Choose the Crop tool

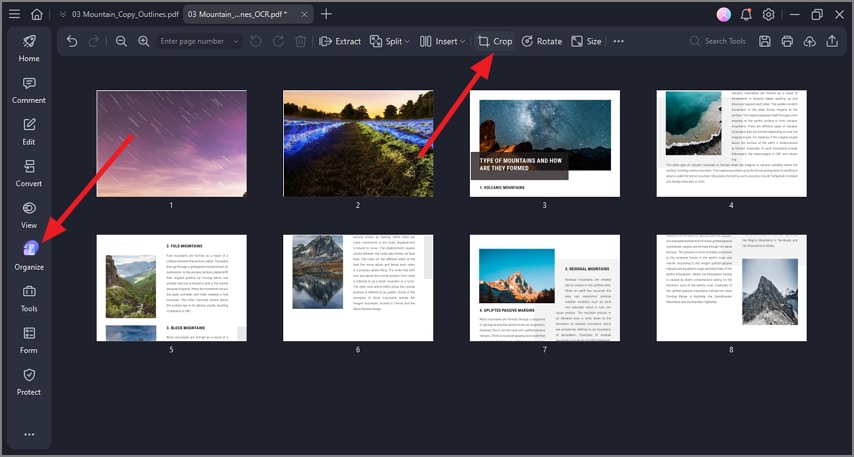click(x=495, y=41)
